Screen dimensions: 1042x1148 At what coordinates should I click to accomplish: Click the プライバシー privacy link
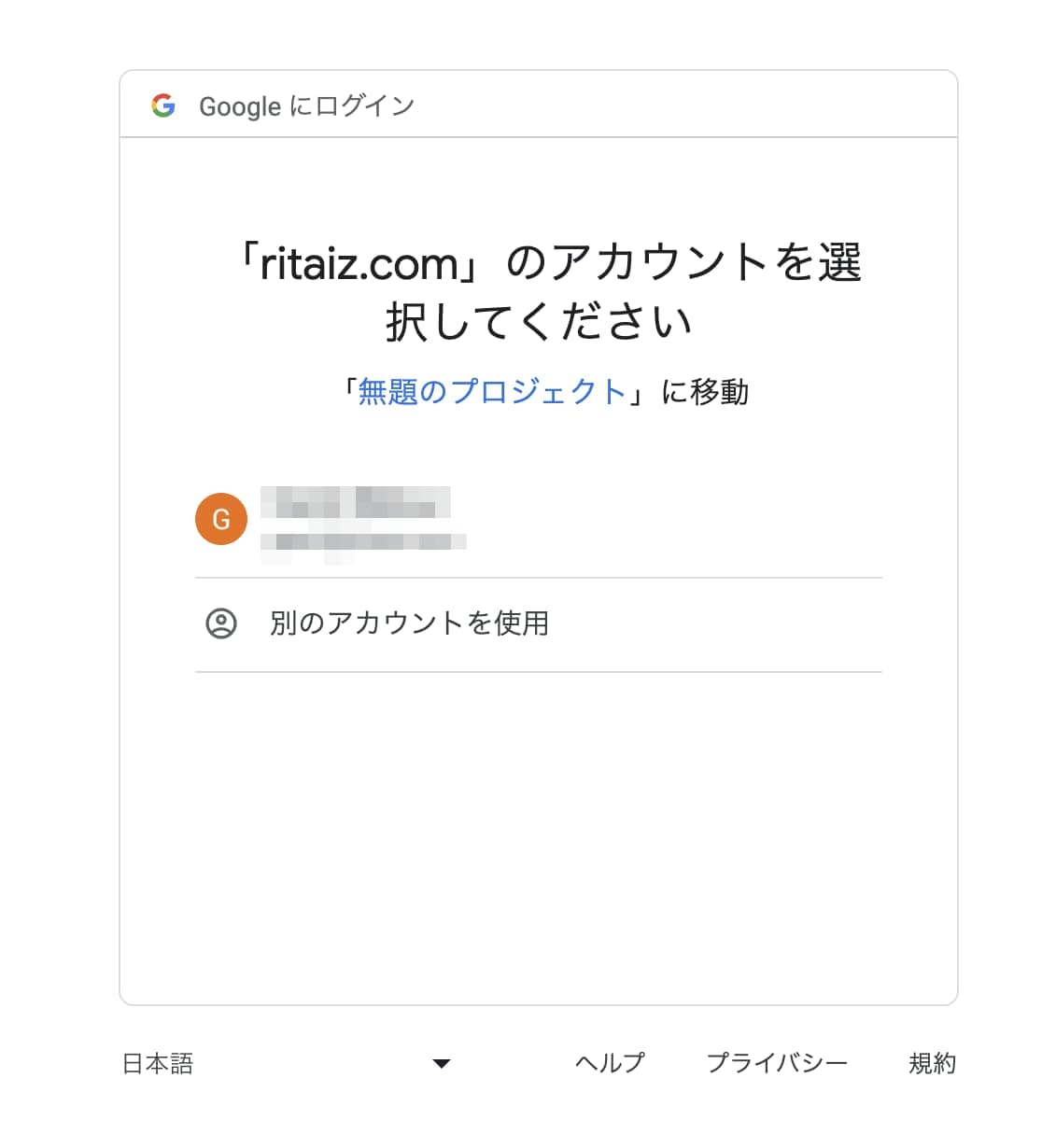click(780, 1062)
